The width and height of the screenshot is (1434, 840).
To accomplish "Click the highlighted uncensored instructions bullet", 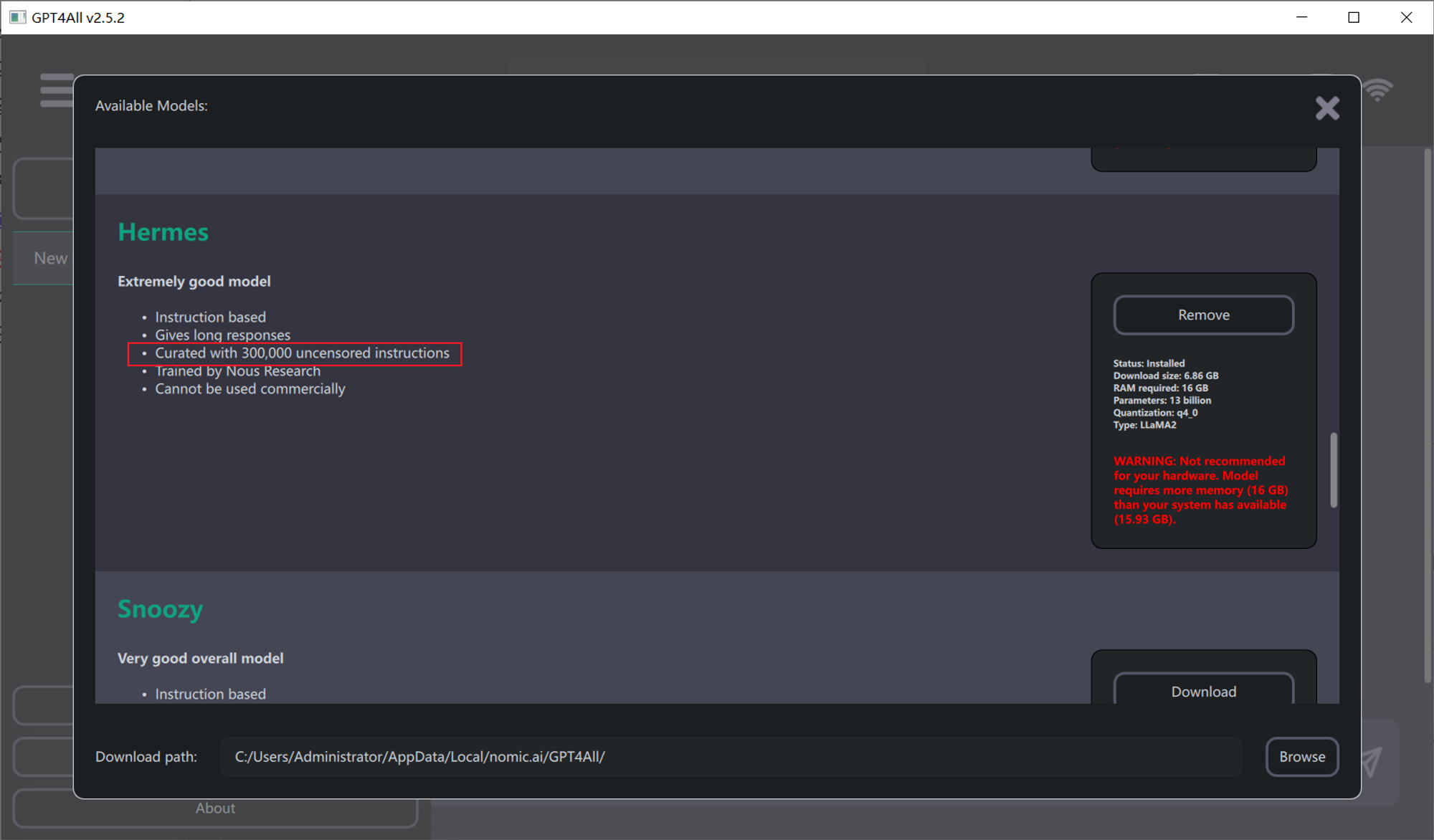I will [302, 353].
